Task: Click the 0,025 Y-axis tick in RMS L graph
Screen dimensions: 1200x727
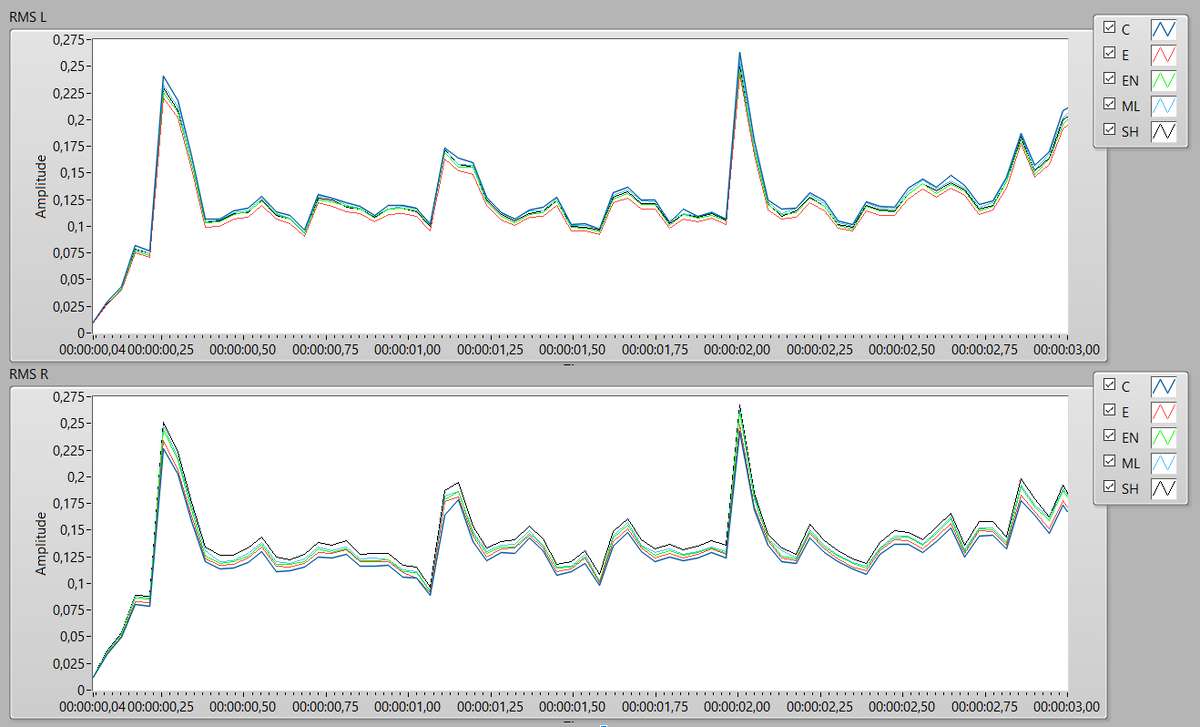Action: pos(70,306)
